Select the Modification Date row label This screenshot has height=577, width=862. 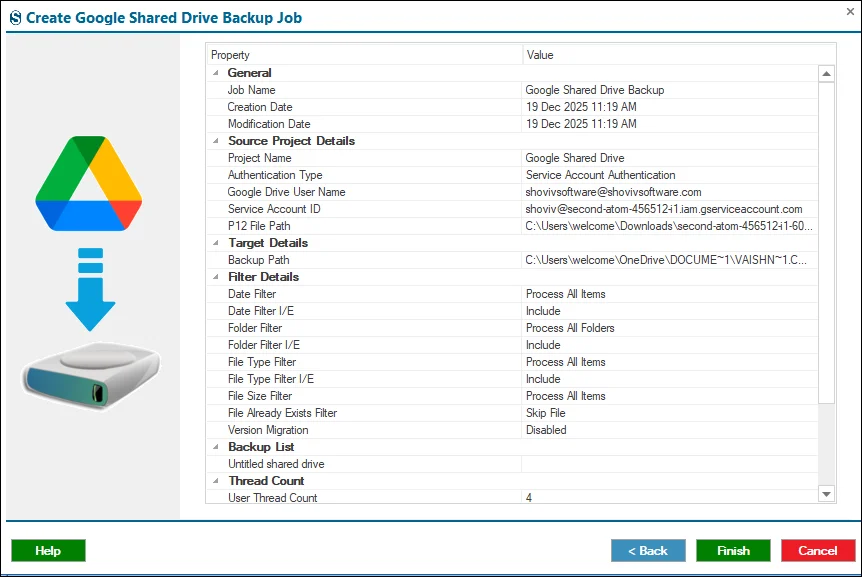pyautogui.click(x=269, y=124)
